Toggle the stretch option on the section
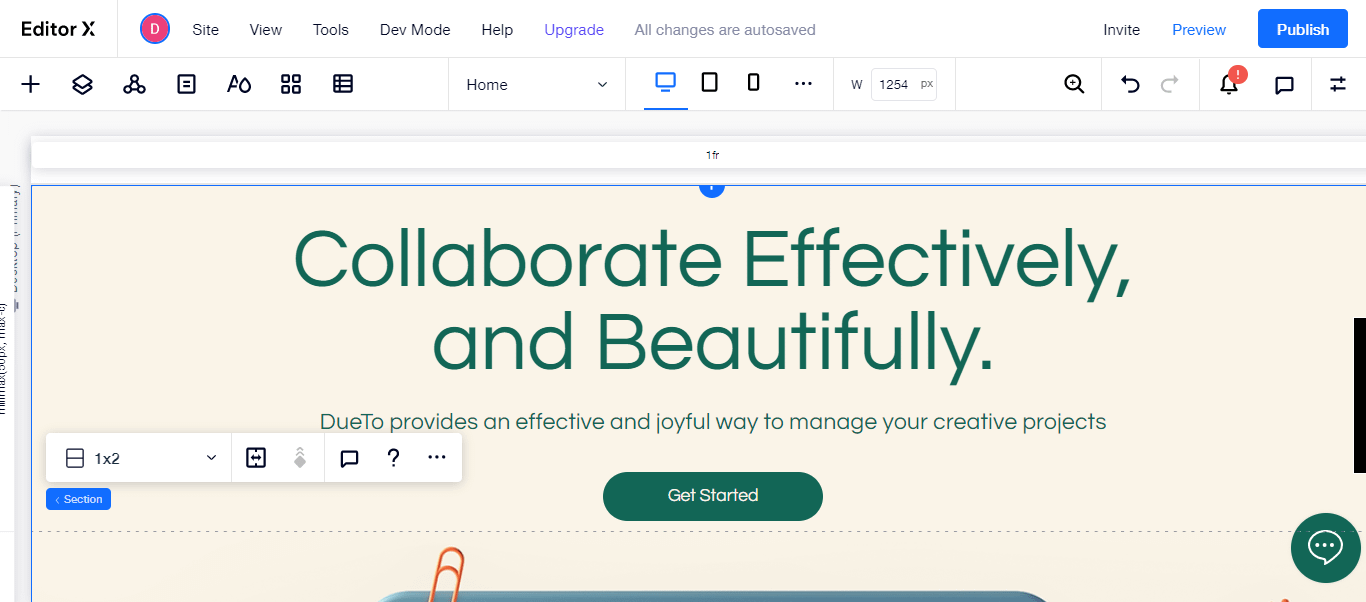Image resolution: width=1366 pixels, height=602 pixels. click(x=257, y=457)
